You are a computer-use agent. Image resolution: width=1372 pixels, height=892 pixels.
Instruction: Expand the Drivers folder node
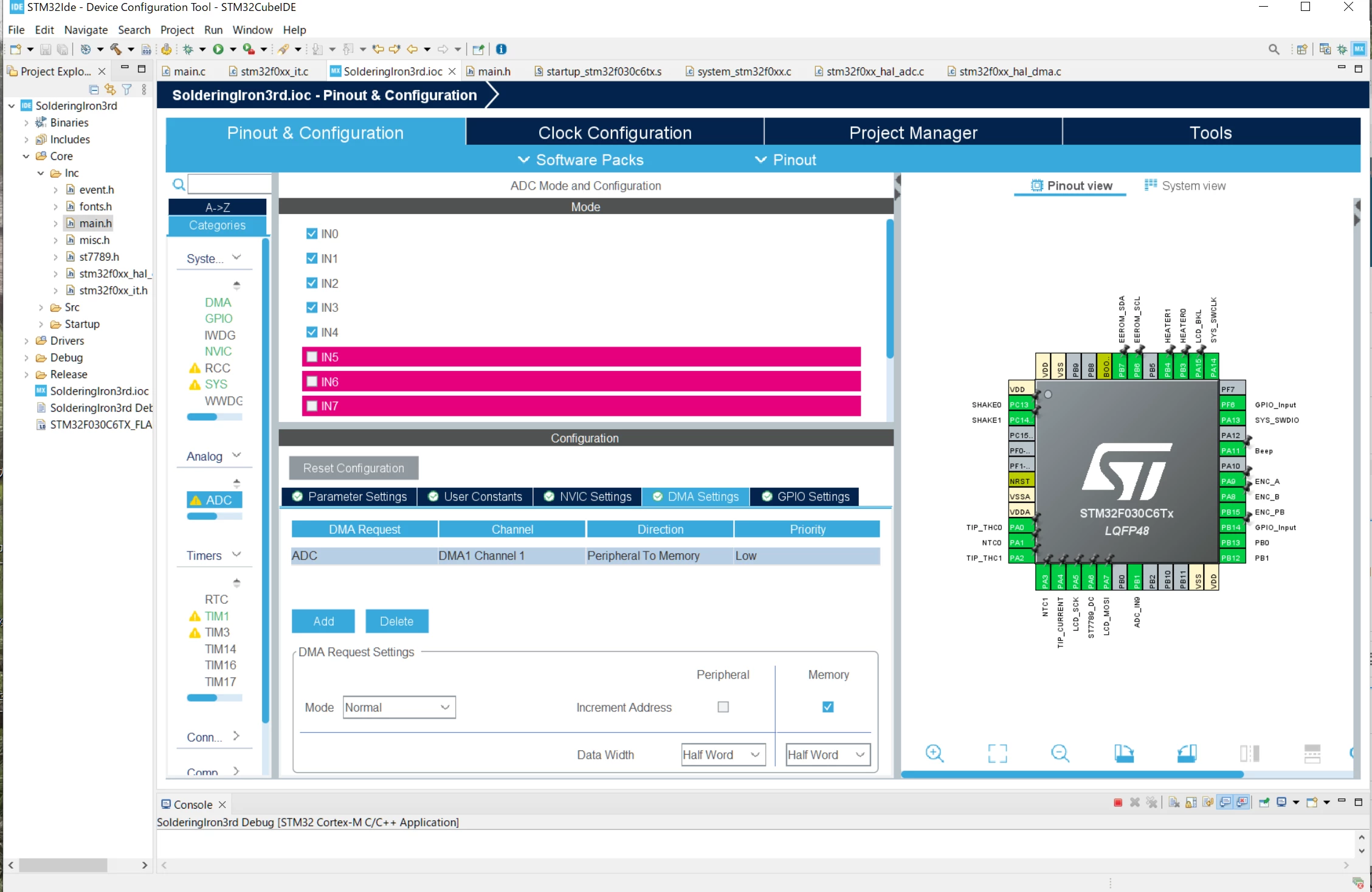(x=26, y=341)
